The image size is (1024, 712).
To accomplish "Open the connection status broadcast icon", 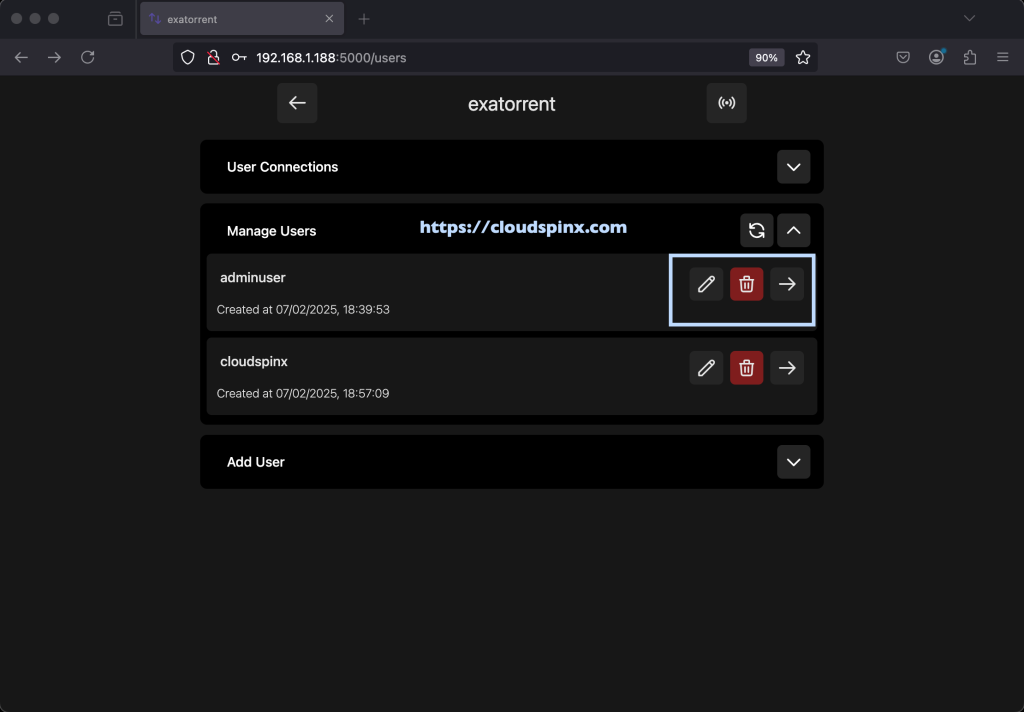I will click(x=726, y=103).
